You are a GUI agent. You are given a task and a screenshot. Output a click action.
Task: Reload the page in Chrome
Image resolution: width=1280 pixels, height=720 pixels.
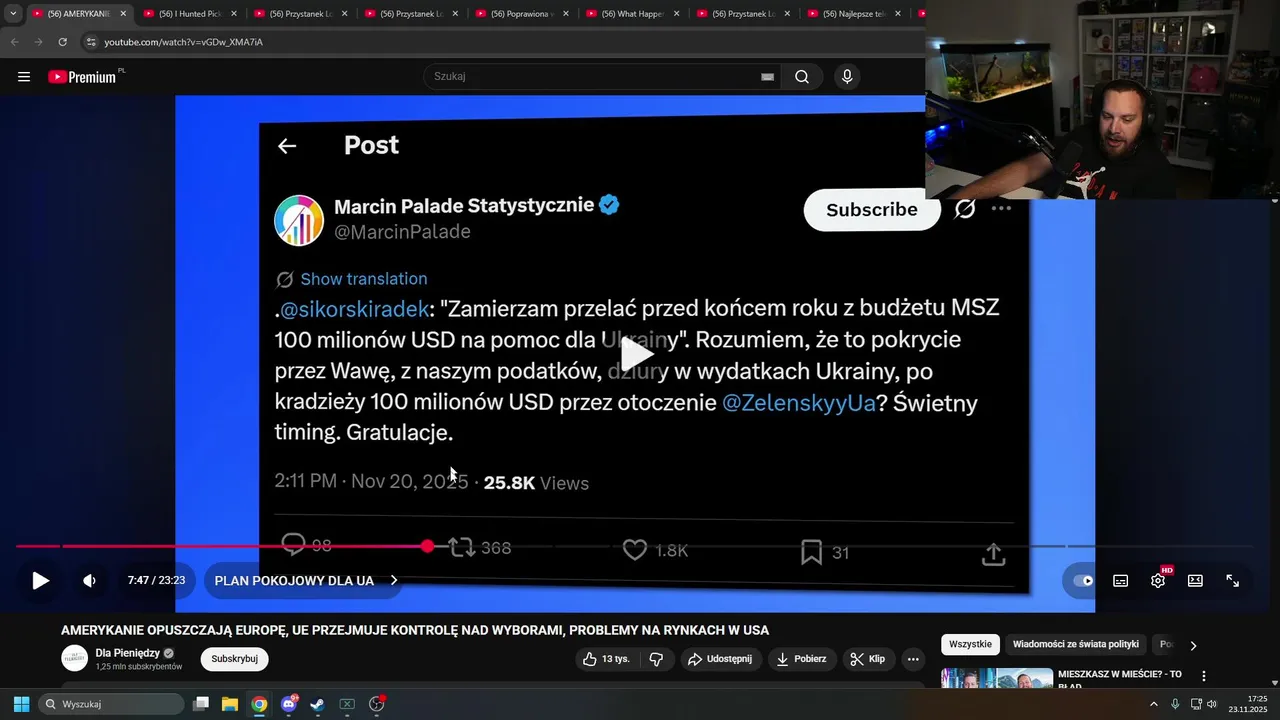(62, 42)
